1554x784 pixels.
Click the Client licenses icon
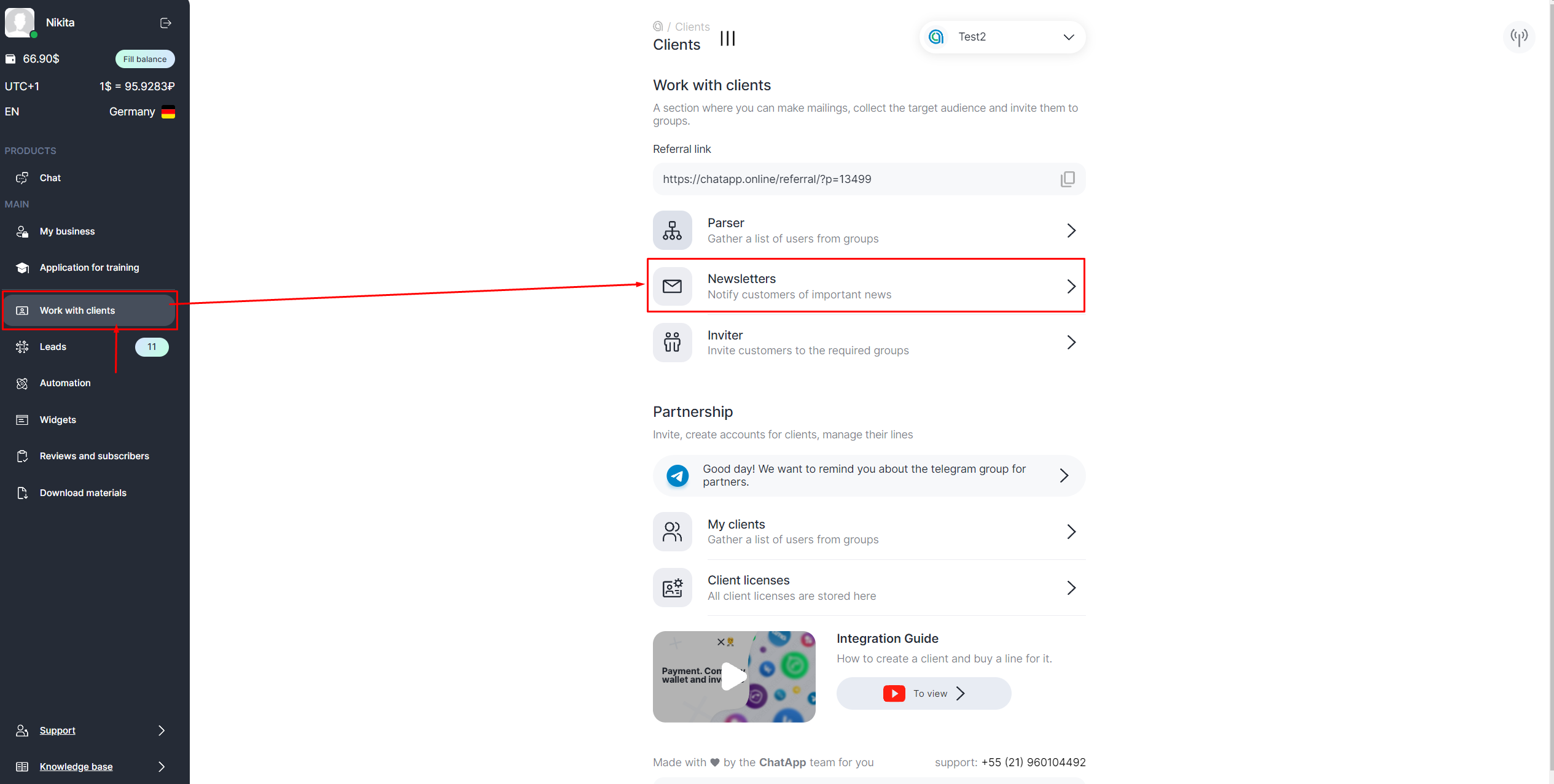pos(672,588)
